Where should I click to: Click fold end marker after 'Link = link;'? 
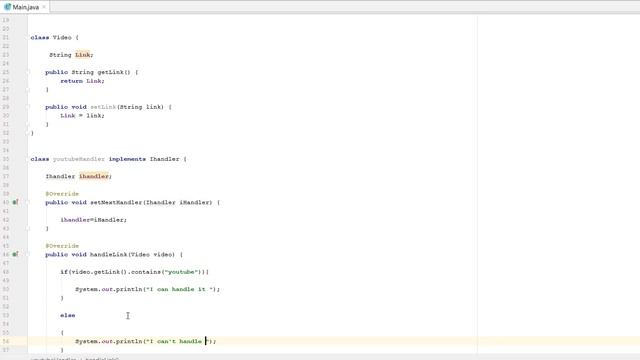coord(29,124)
